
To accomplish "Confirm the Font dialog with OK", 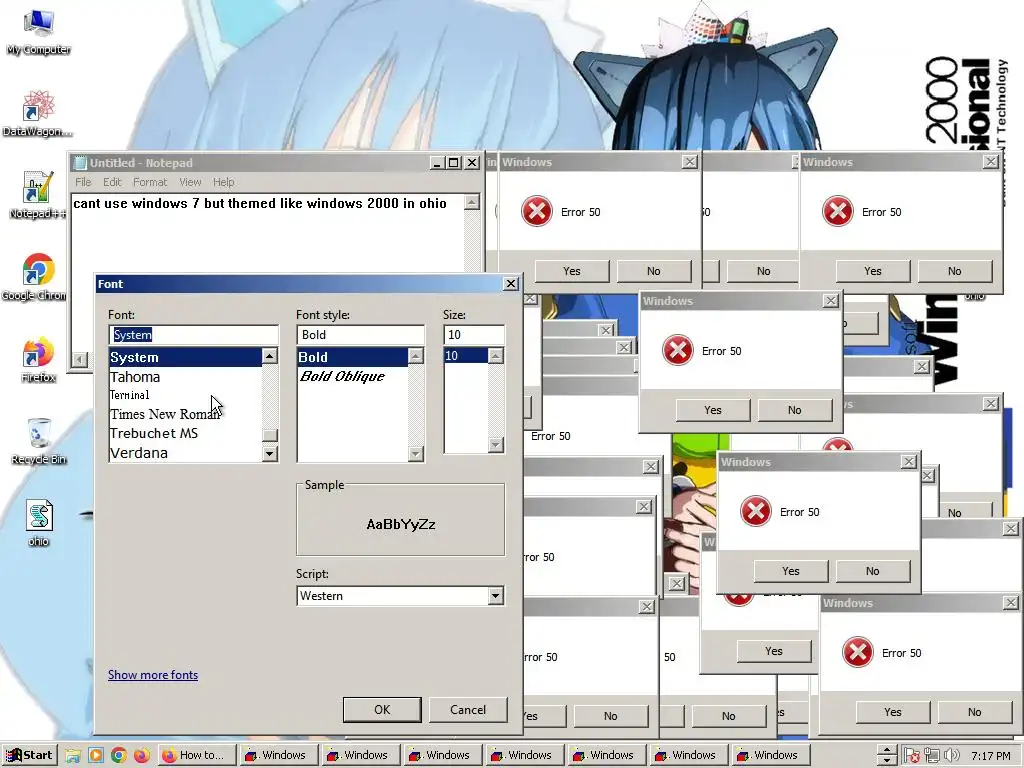I will (382, 710).
